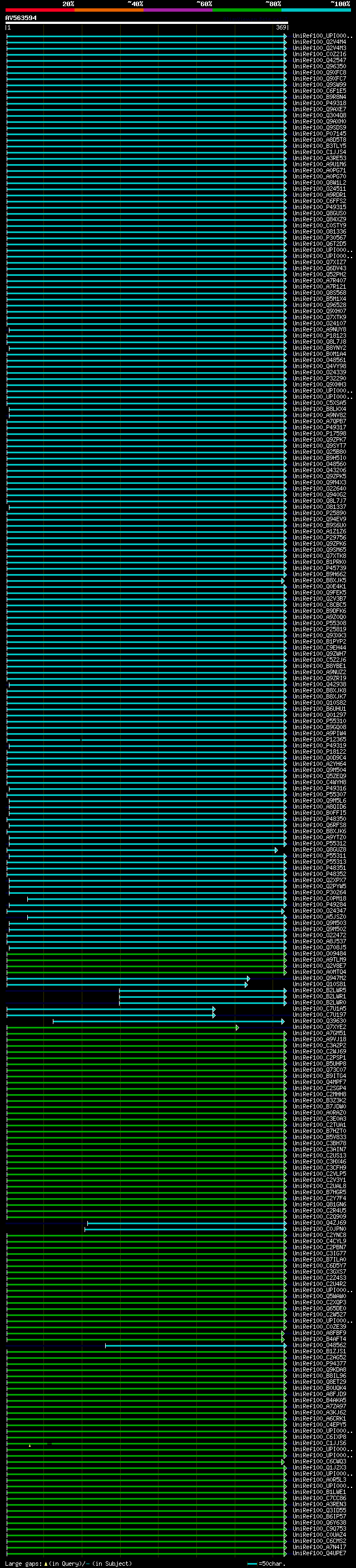Open hit UniRef100_Q9SW99
The height and width of the screenshot is (1568, 356).
point(319,85)
